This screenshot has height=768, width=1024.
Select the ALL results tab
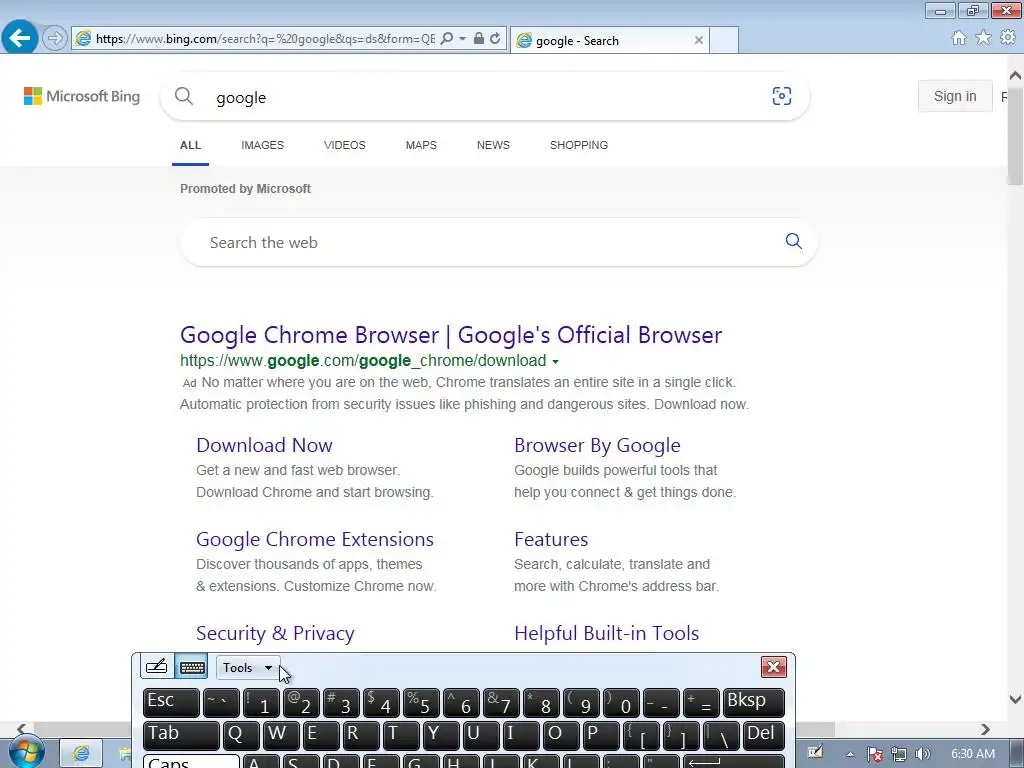tap(191, 145)
